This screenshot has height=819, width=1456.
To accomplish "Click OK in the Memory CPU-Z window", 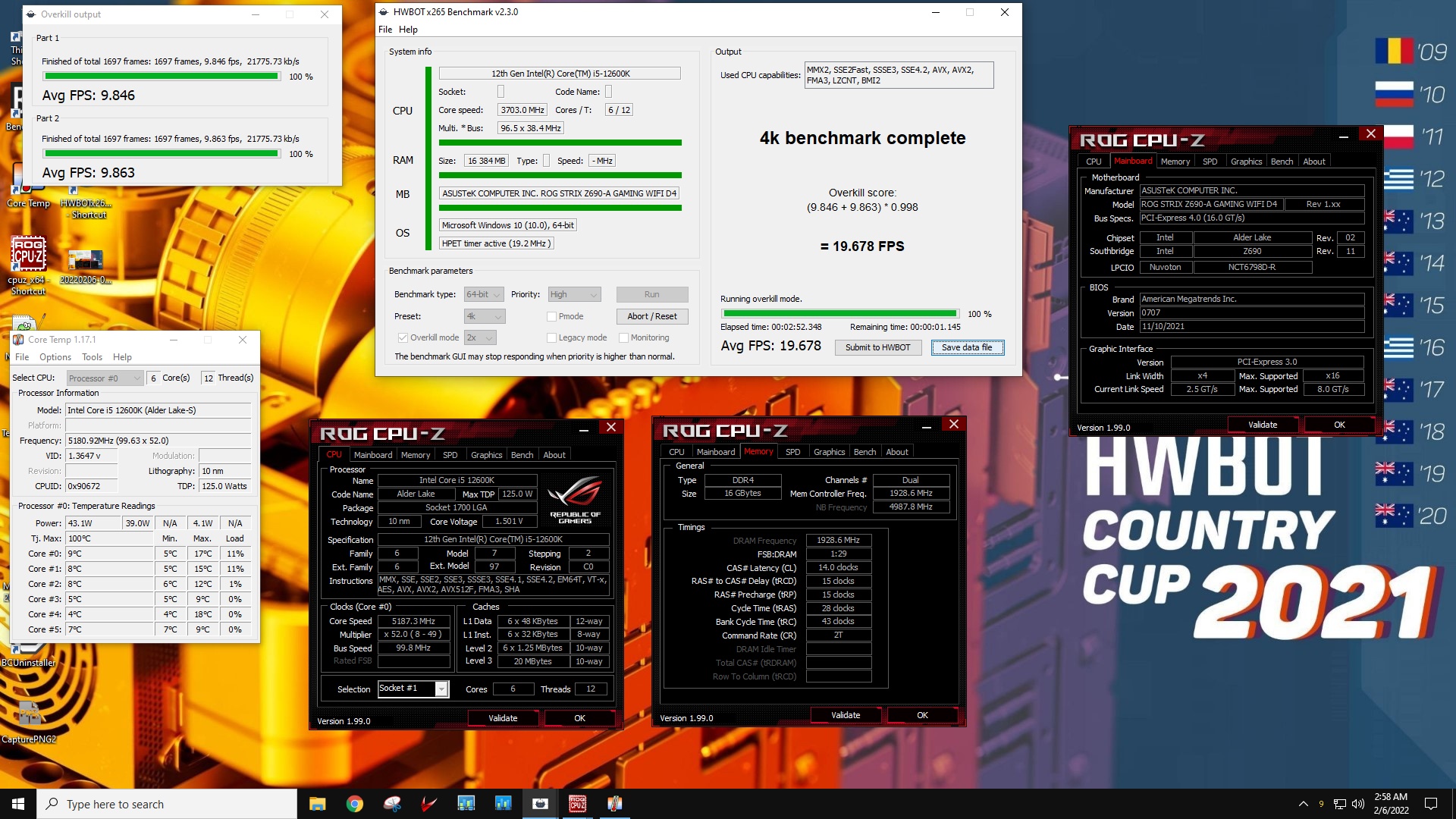I will 922,715.
